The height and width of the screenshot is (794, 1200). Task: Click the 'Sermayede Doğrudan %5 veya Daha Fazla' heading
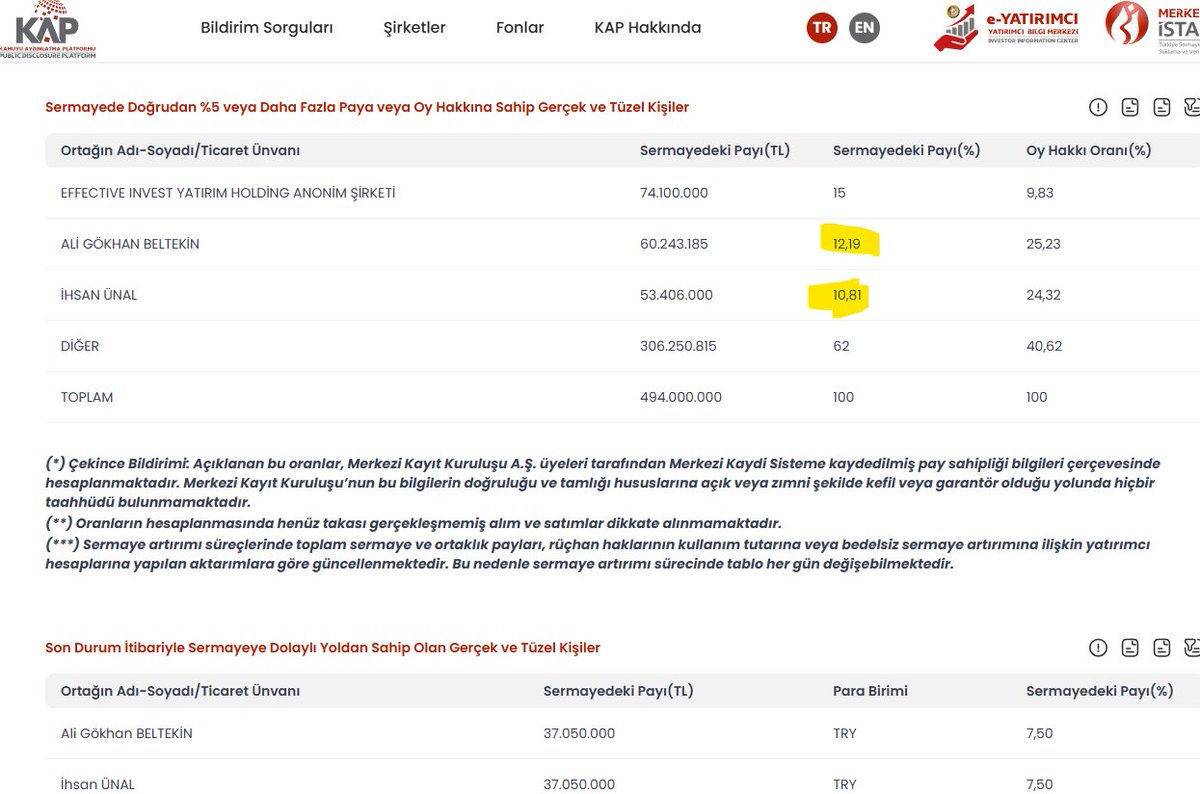coord(367,107)
